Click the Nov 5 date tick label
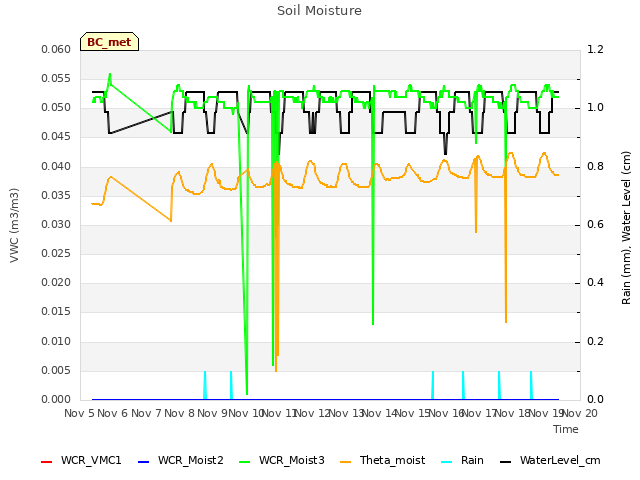The image size is (640, 480). point(79,413)
